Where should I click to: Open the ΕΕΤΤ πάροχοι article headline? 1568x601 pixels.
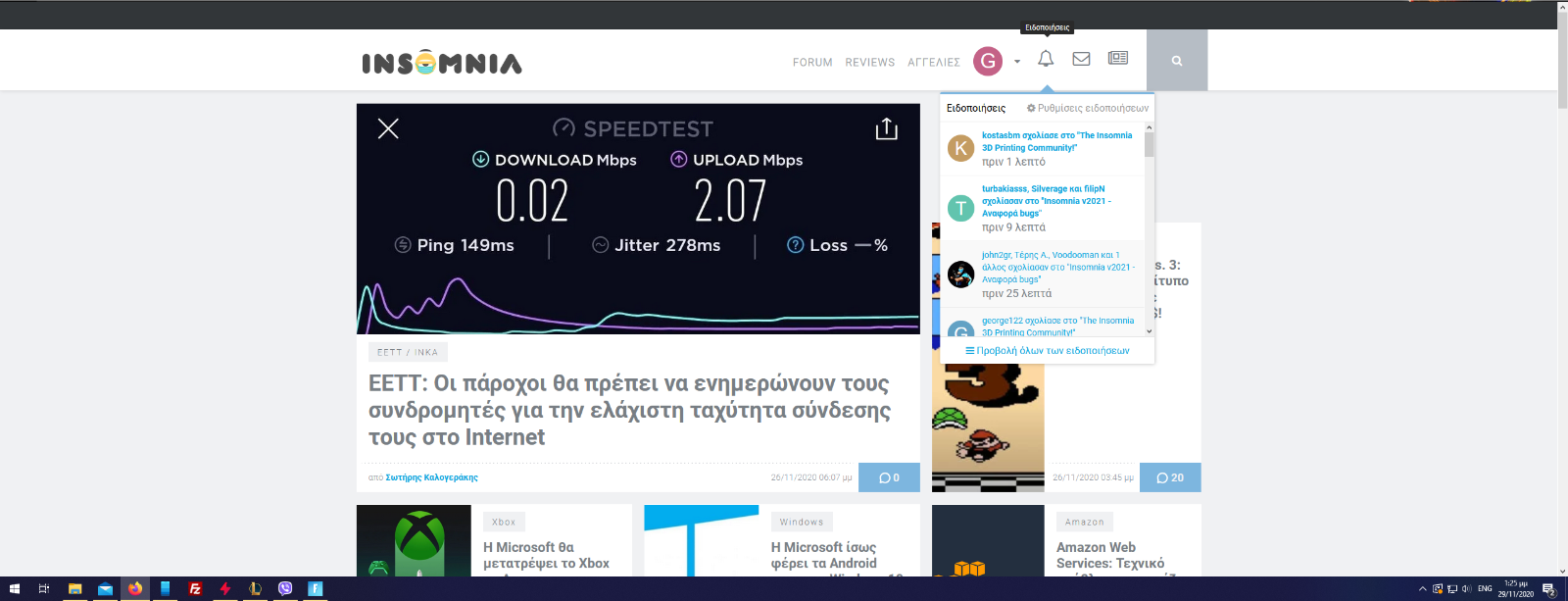[629, 410]
